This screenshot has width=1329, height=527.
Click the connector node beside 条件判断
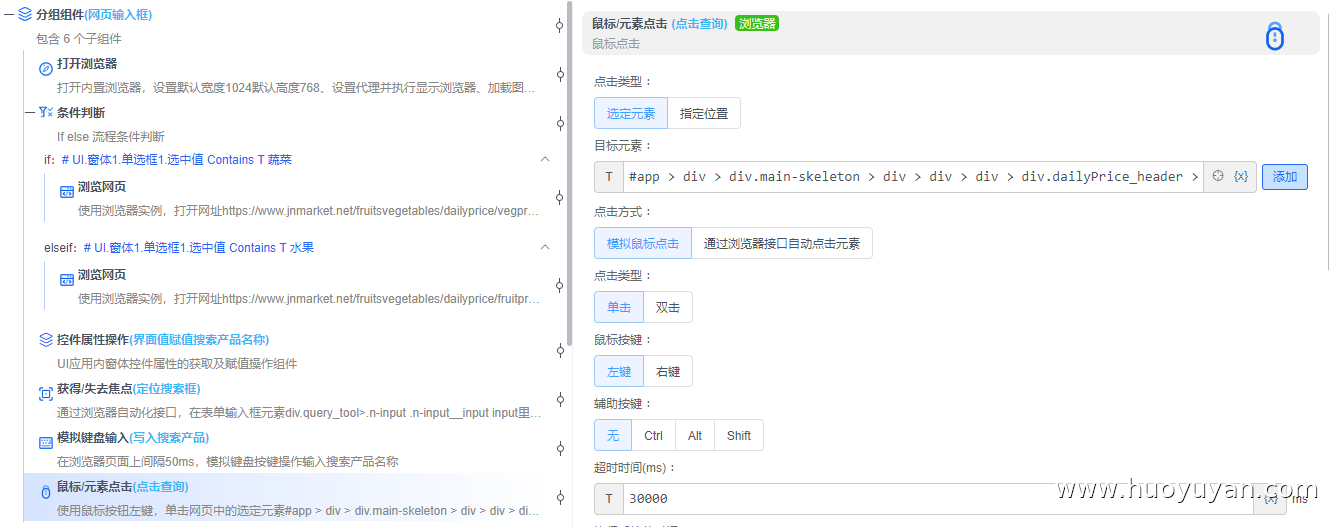(x=560, y=124)
